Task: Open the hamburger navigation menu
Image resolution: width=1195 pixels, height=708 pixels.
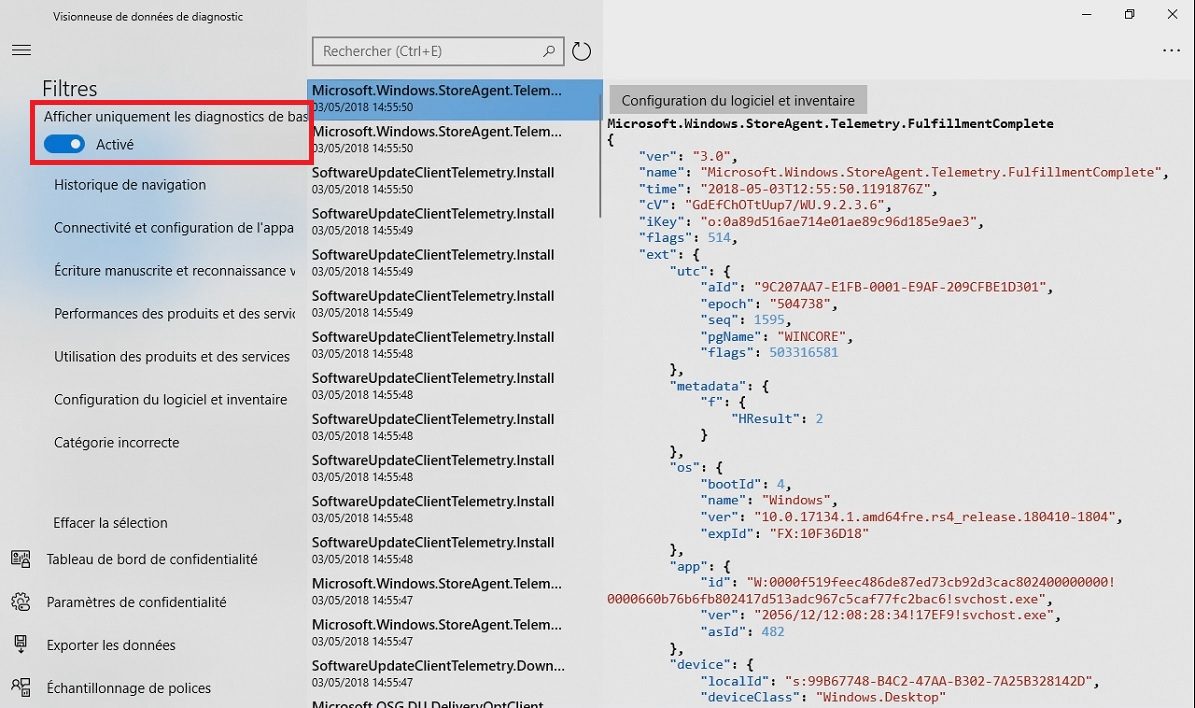Action: 21,50
